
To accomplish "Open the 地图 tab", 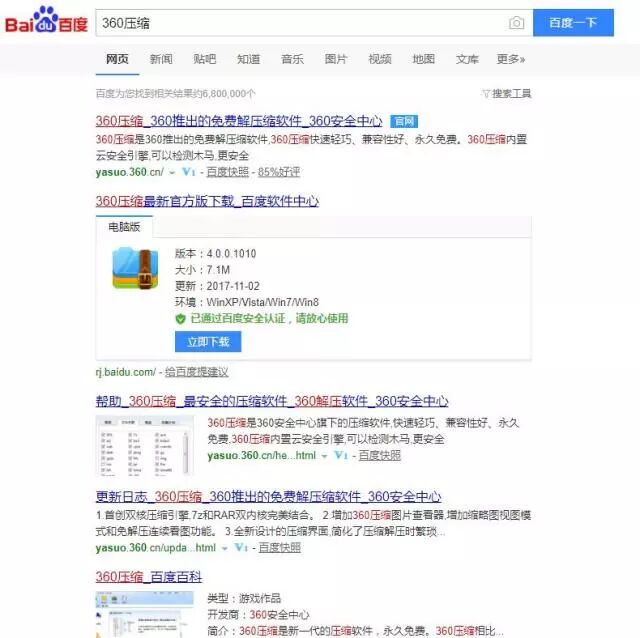I will click(424, 60).
